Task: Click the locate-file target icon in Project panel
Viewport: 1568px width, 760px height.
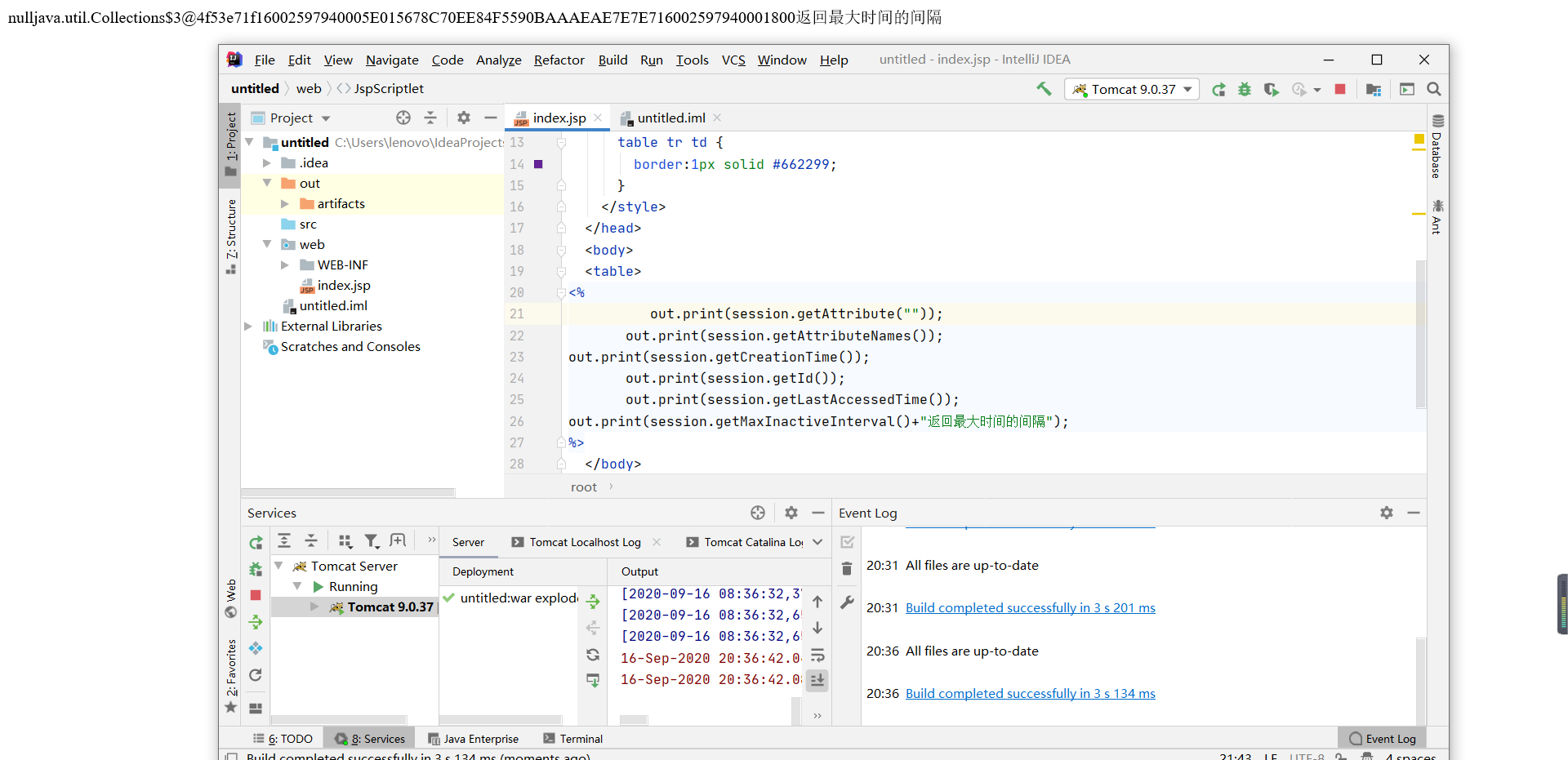Action: click(403, 118)
